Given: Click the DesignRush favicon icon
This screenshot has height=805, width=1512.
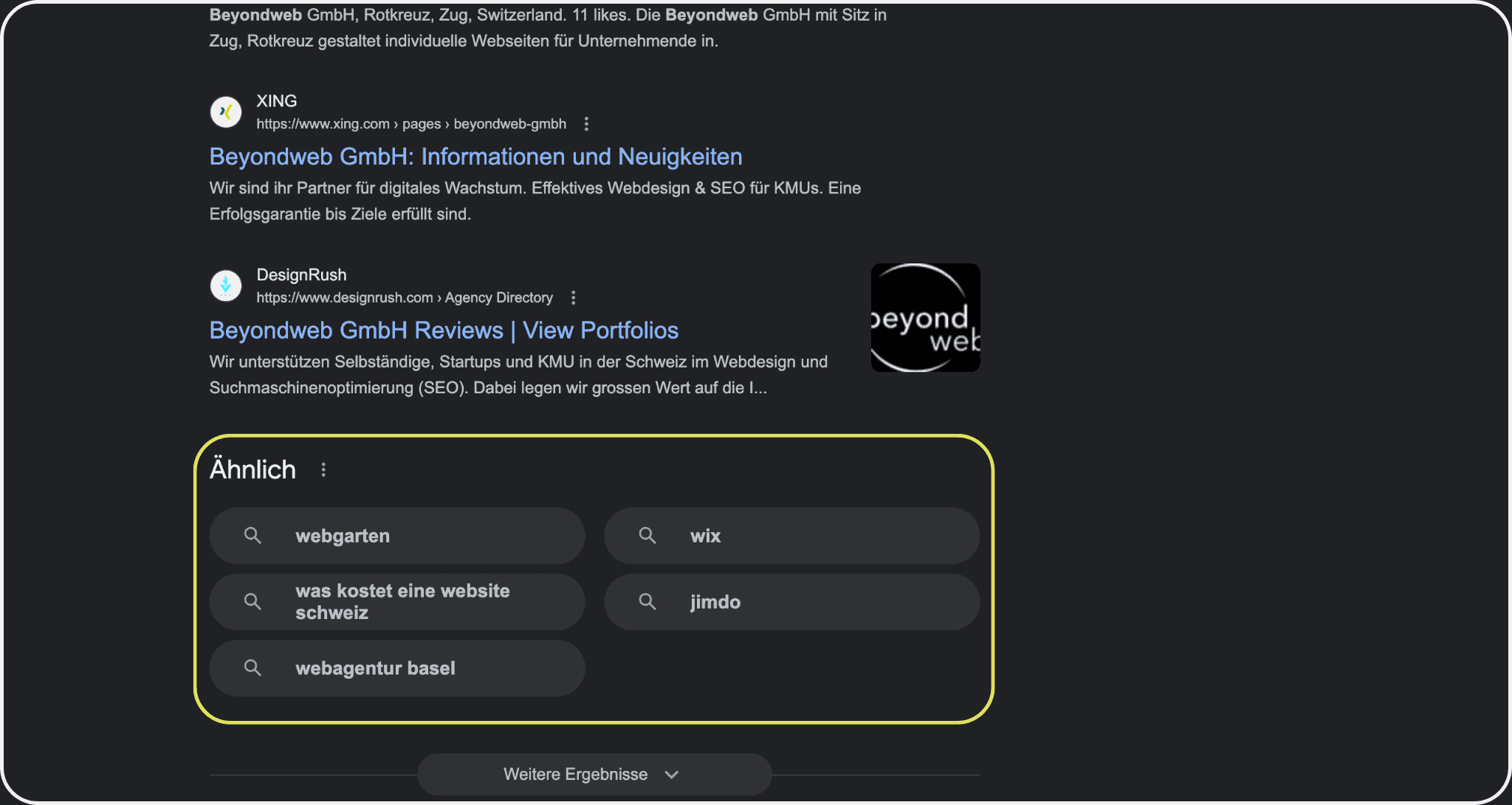Looking at the screenshot, I should [x=226, y=286].
